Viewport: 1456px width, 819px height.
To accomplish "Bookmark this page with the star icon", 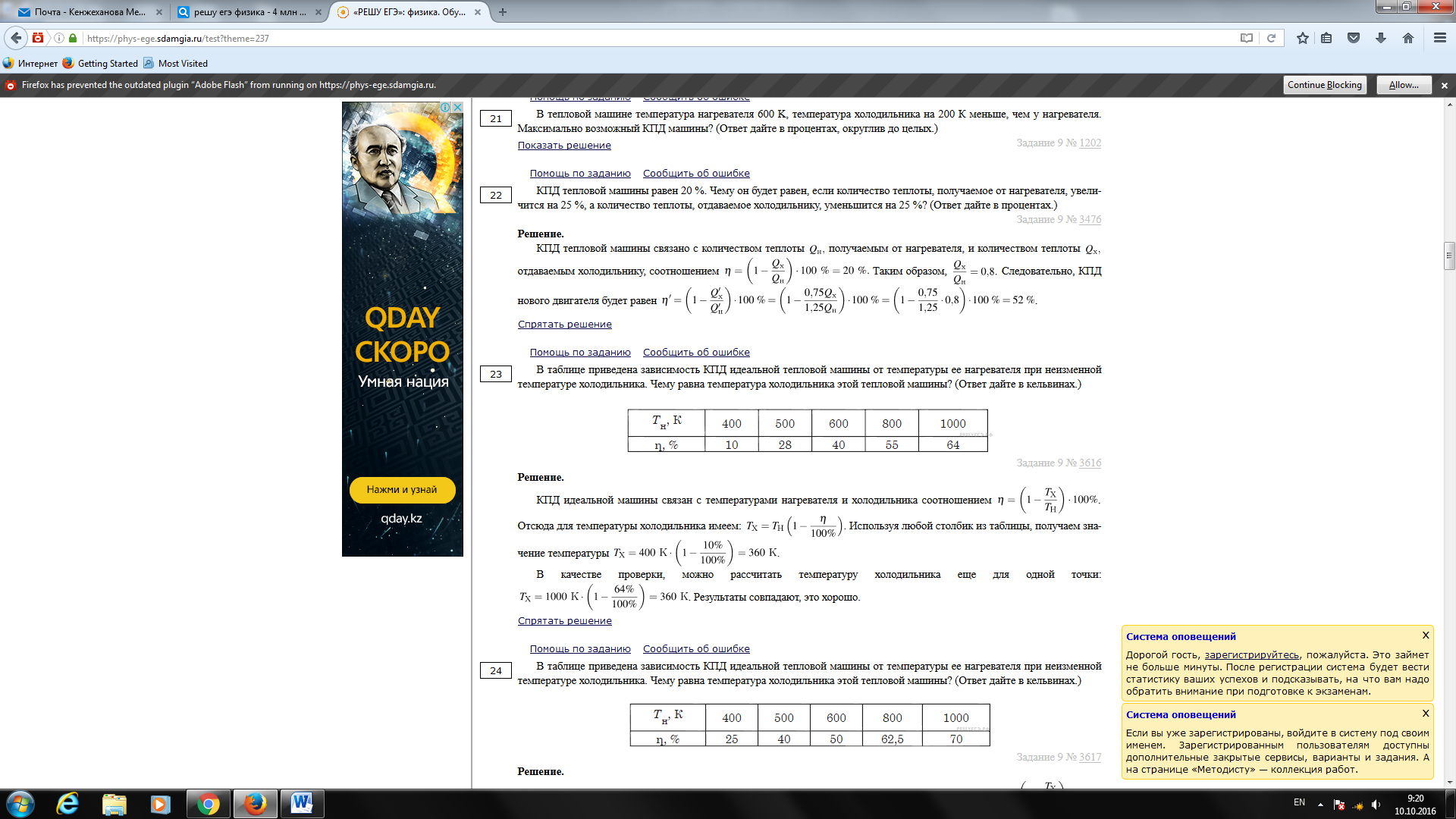I will click(x=1302, y=38).
